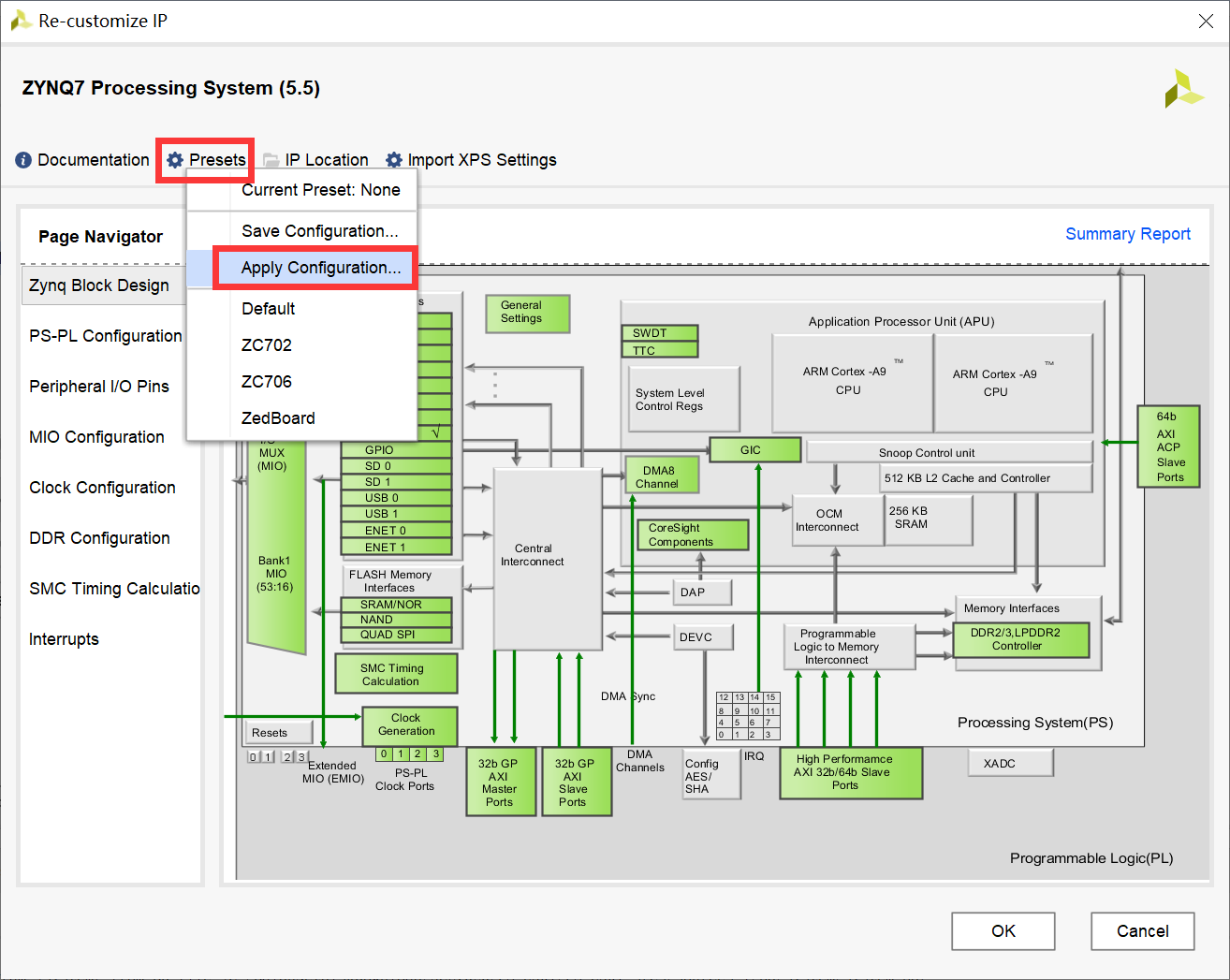Screen dimensions: 1230x980
Task: Click the Bank1 MIO (53:16) block
Action: (276, 575)
